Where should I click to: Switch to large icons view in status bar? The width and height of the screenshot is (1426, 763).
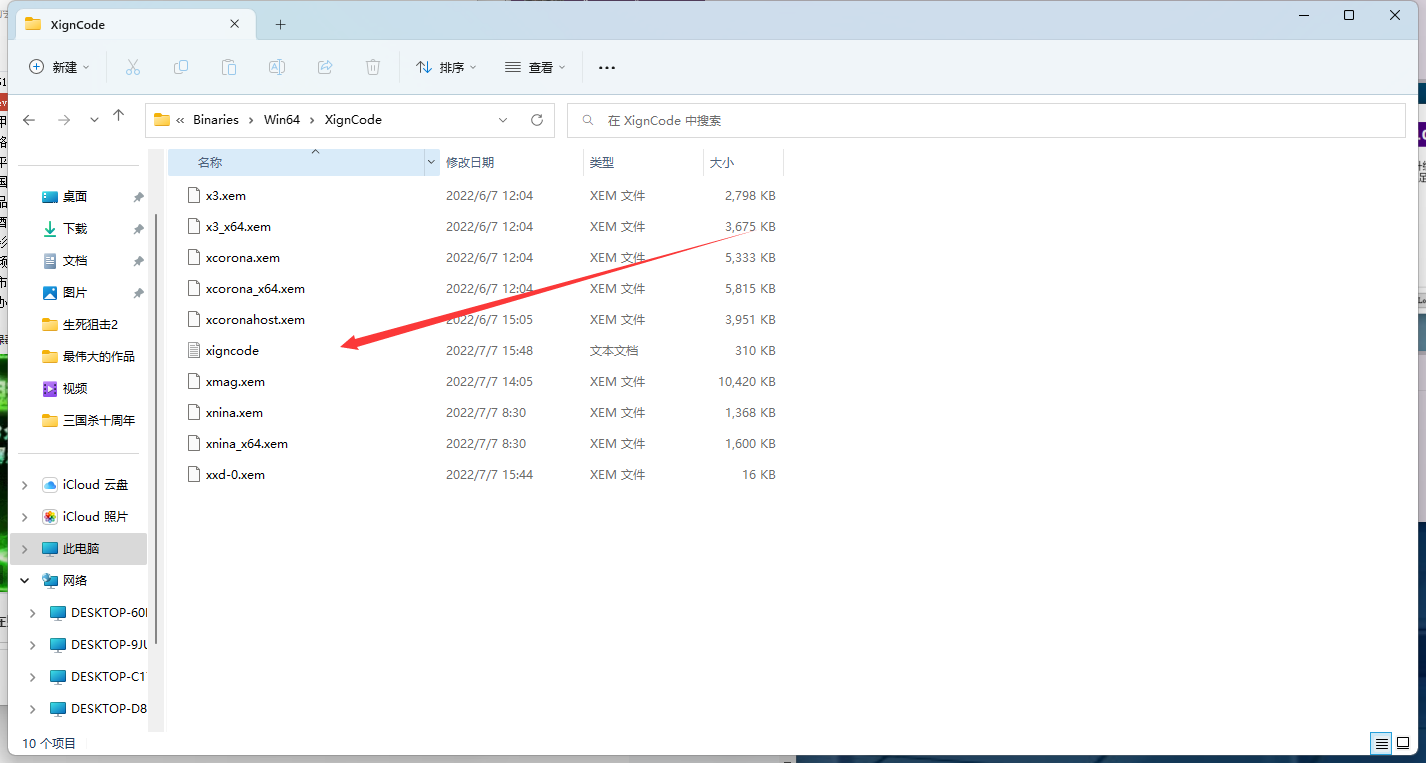(x=1403, y=743)
